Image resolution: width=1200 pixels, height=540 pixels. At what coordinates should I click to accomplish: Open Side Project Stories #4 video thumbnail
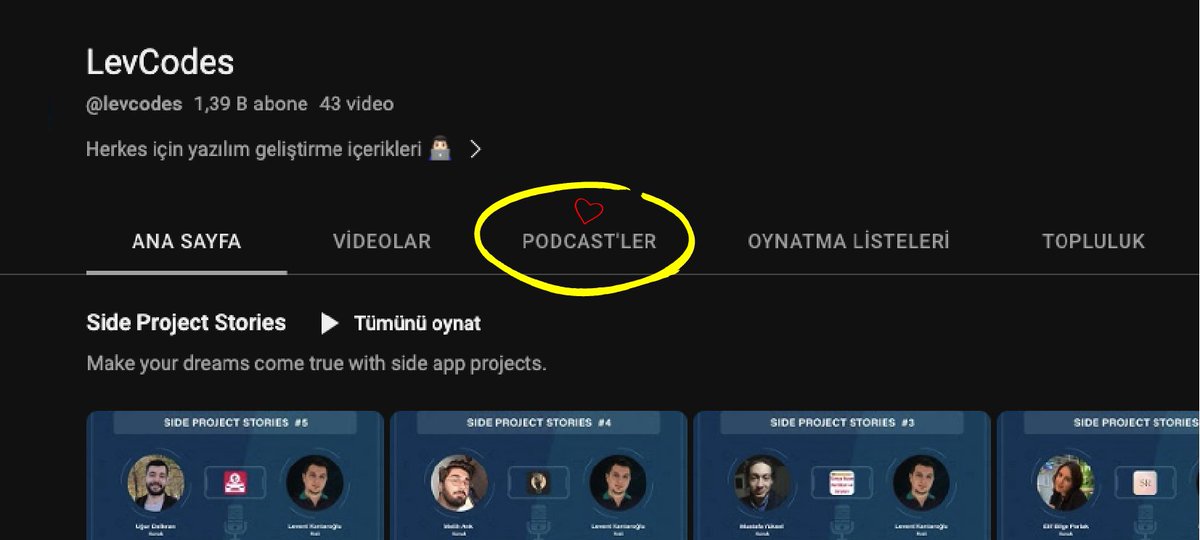pos(538,476)
